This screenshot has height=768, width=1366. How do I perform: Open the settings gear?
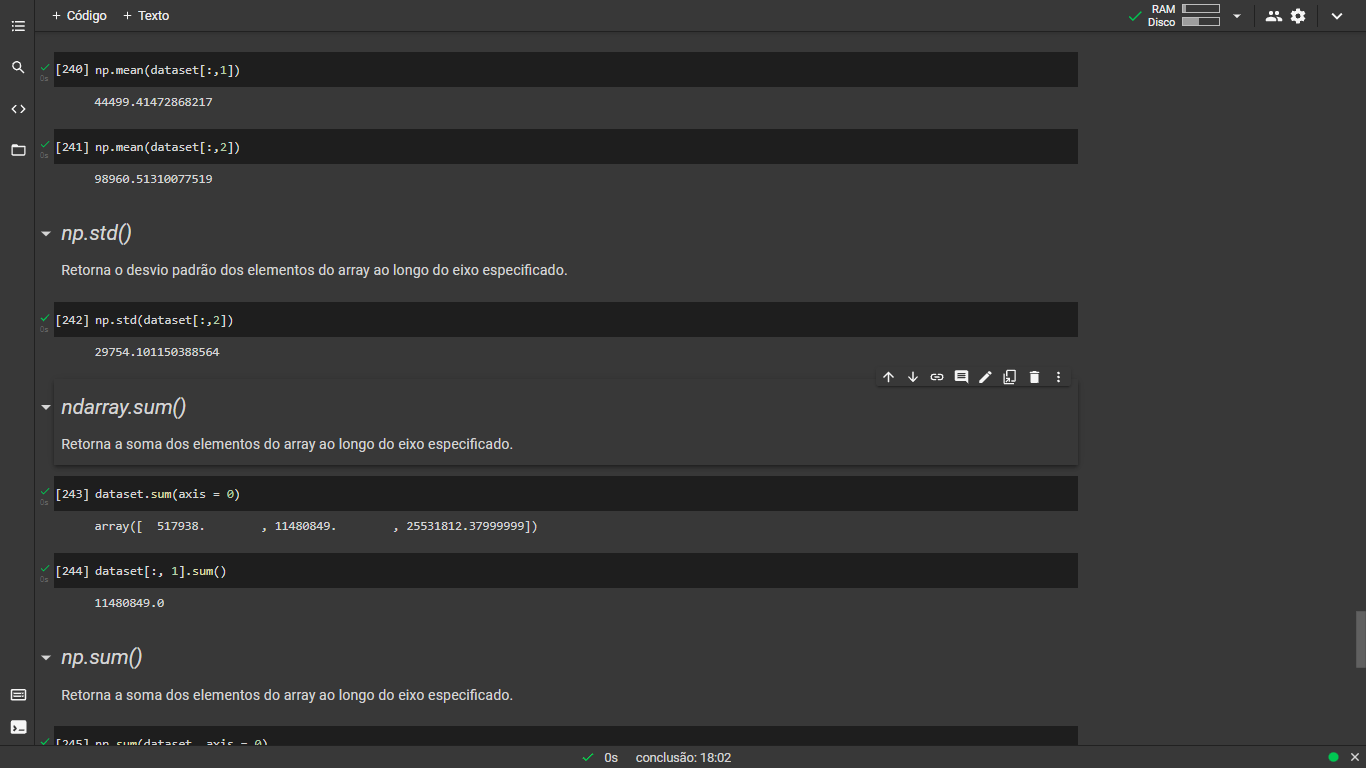pos(1298,16)
